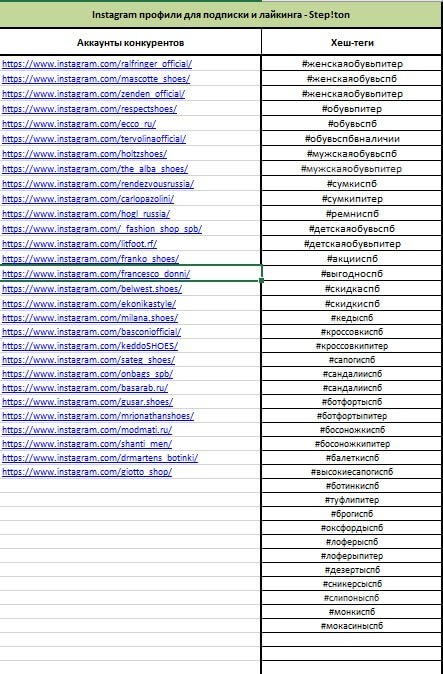Select the '#кроссовкипитер' cell
This screenshot has height=674, width=443.
352,346
